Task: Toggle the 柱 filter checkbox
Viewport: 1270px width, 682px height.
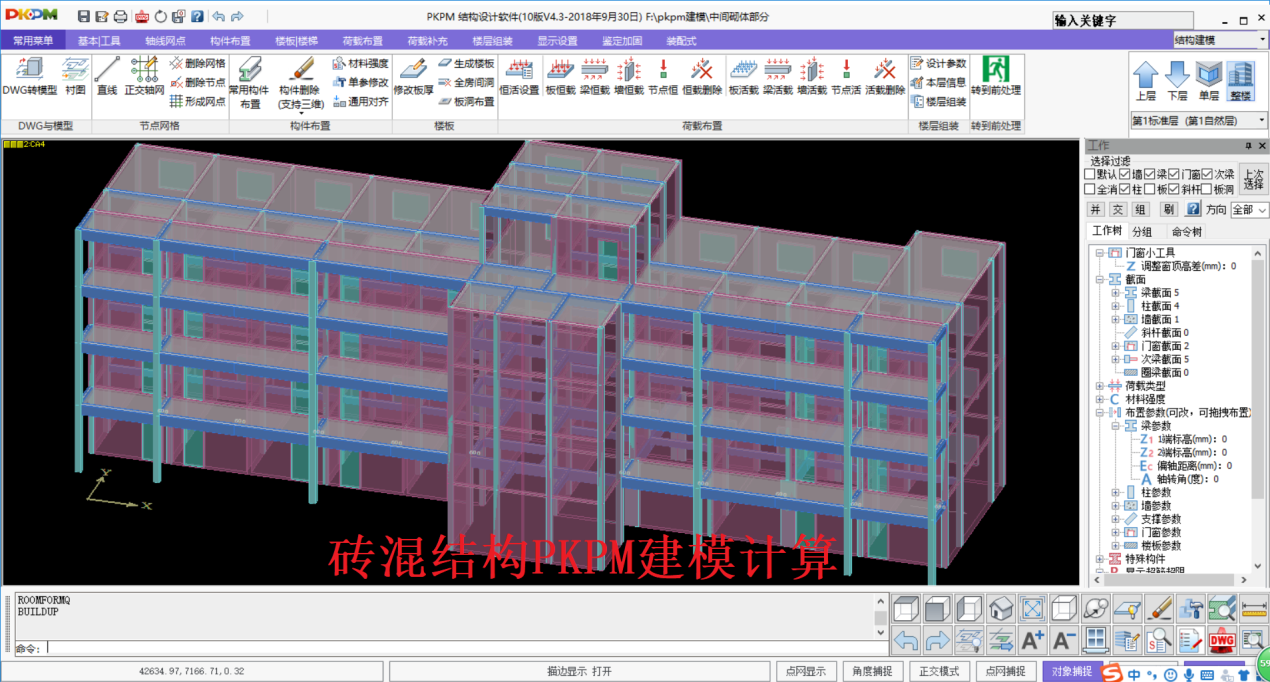Action: (x=1126, y=189)
